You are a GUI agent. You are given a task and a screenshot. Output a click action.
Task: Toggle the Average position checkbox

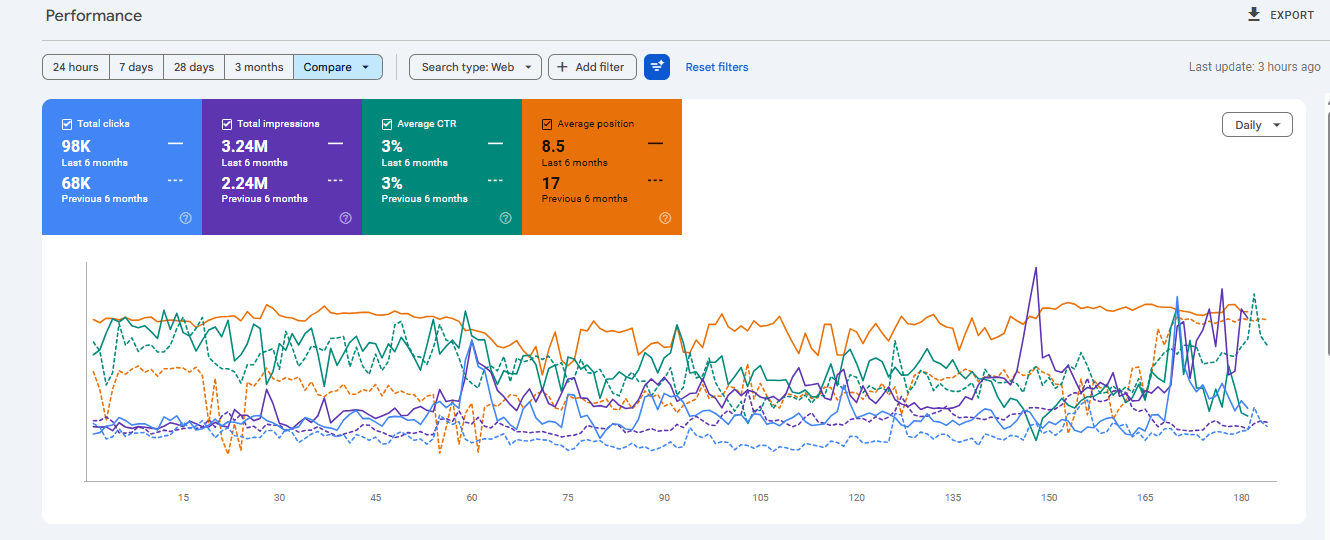click(547, 124)
